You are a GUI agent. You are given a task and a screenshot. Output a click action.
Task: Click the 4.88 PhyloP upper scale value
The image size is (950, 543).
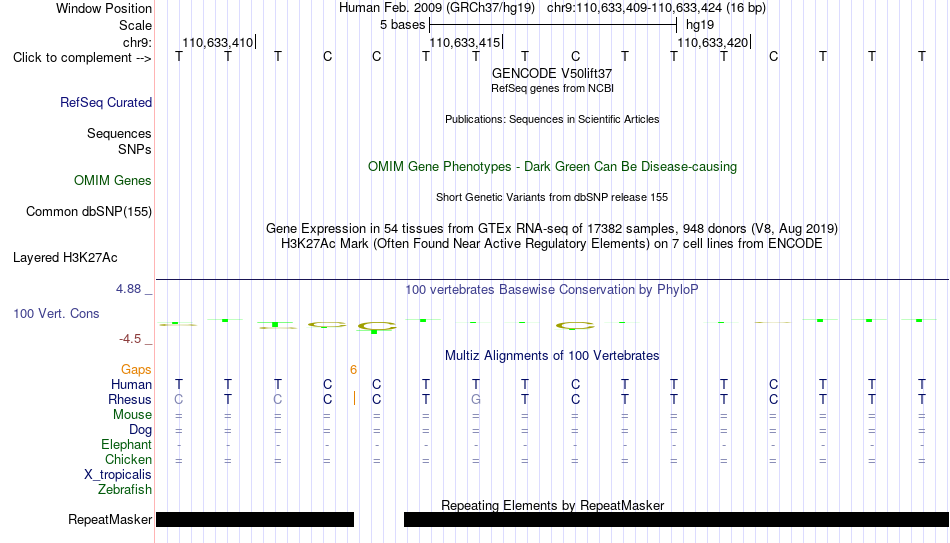pyautogui.click(x=128, y=289)
